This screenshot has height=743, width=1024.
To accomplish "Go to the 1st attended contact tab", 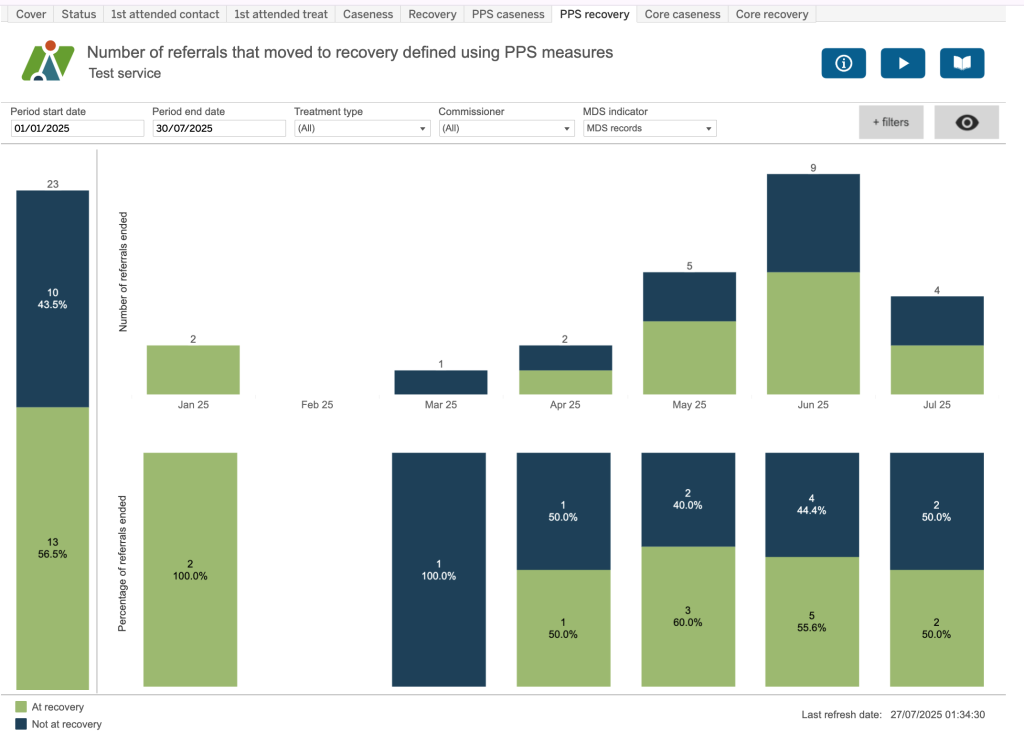I will [x=164, y=14].
